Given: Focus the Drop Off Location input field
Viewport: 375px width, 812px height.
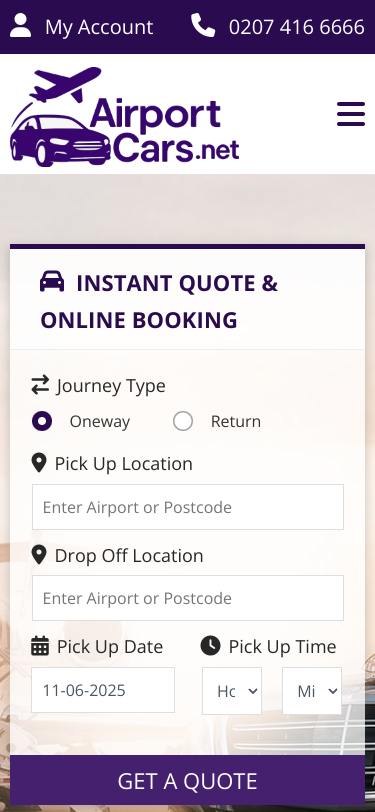Looking at the screenshot, I should [188, 598].
